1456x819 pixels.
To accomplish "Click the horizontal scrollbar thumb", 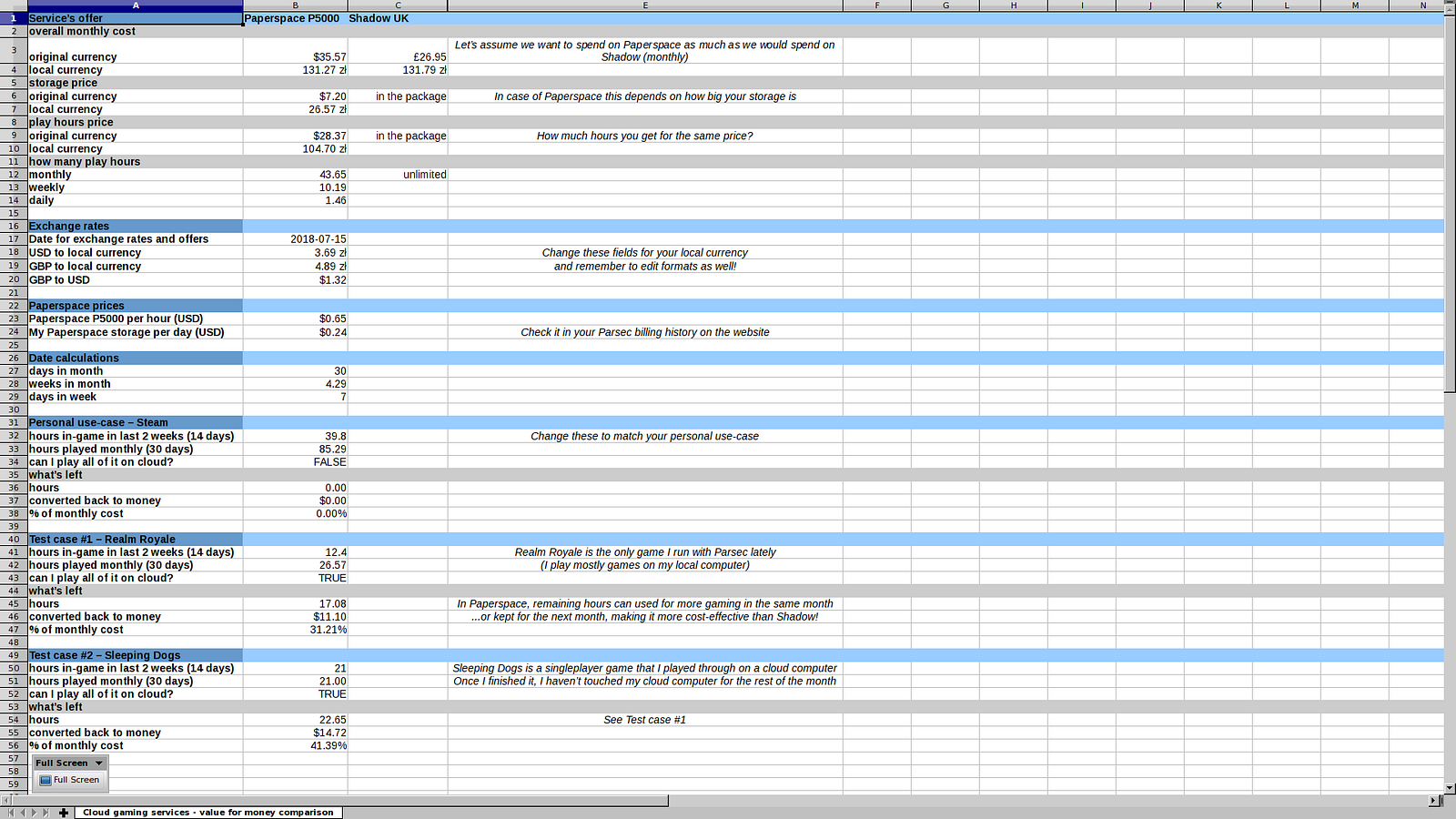I will click(339, 801).
